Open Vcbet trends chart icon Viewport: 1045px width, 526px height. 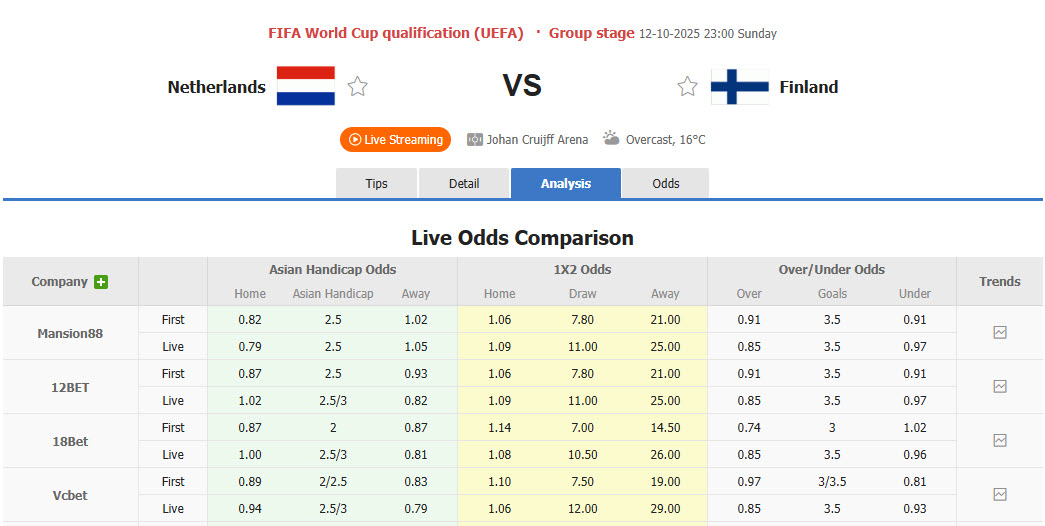click(x=1000, y=495)
